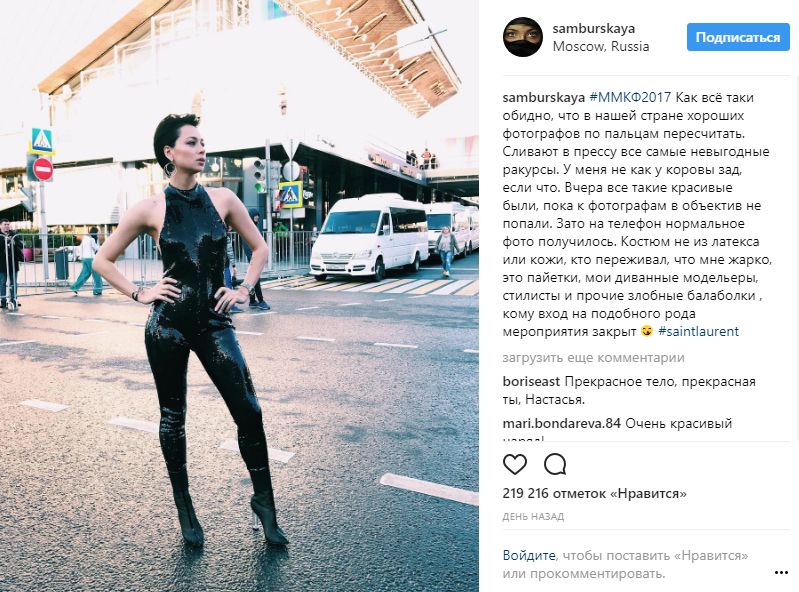Open mari.bondareva.84 commenter profile
The image size is (799, 592).
pos(562,423)
